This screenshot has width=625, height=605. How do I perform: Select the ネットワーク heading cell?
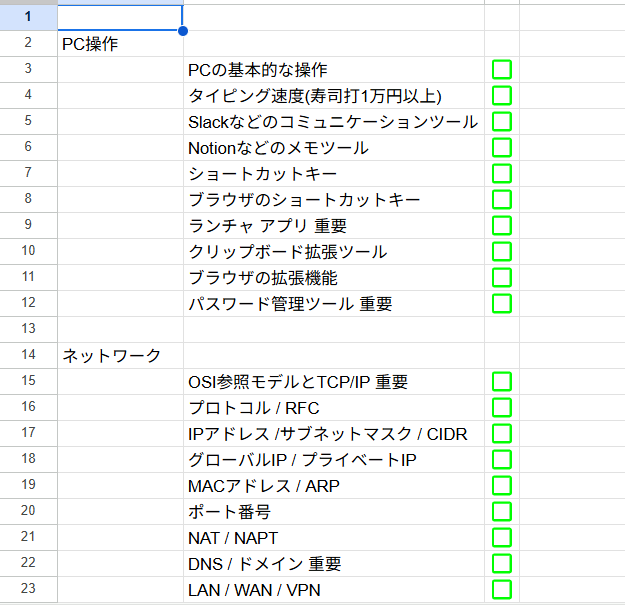click(120, 355)
